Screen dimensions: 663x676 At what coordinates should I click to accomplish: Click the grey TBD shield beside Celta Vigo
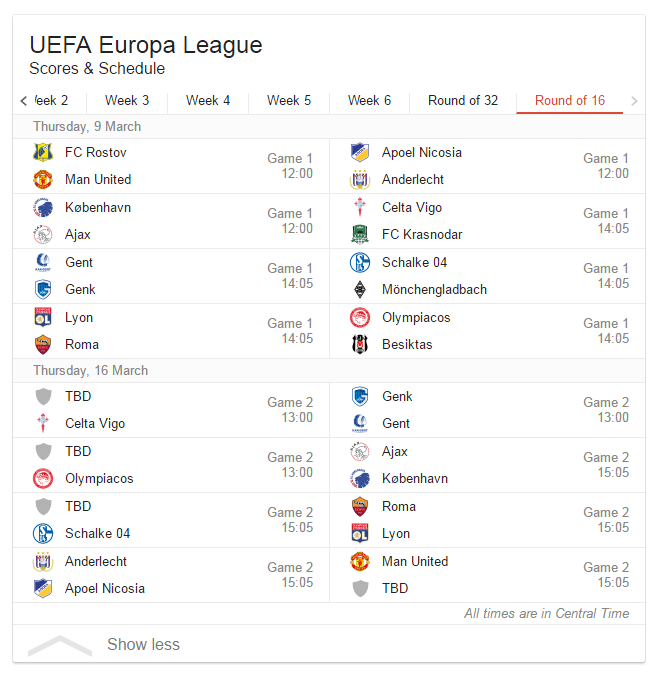coord(43,397)
